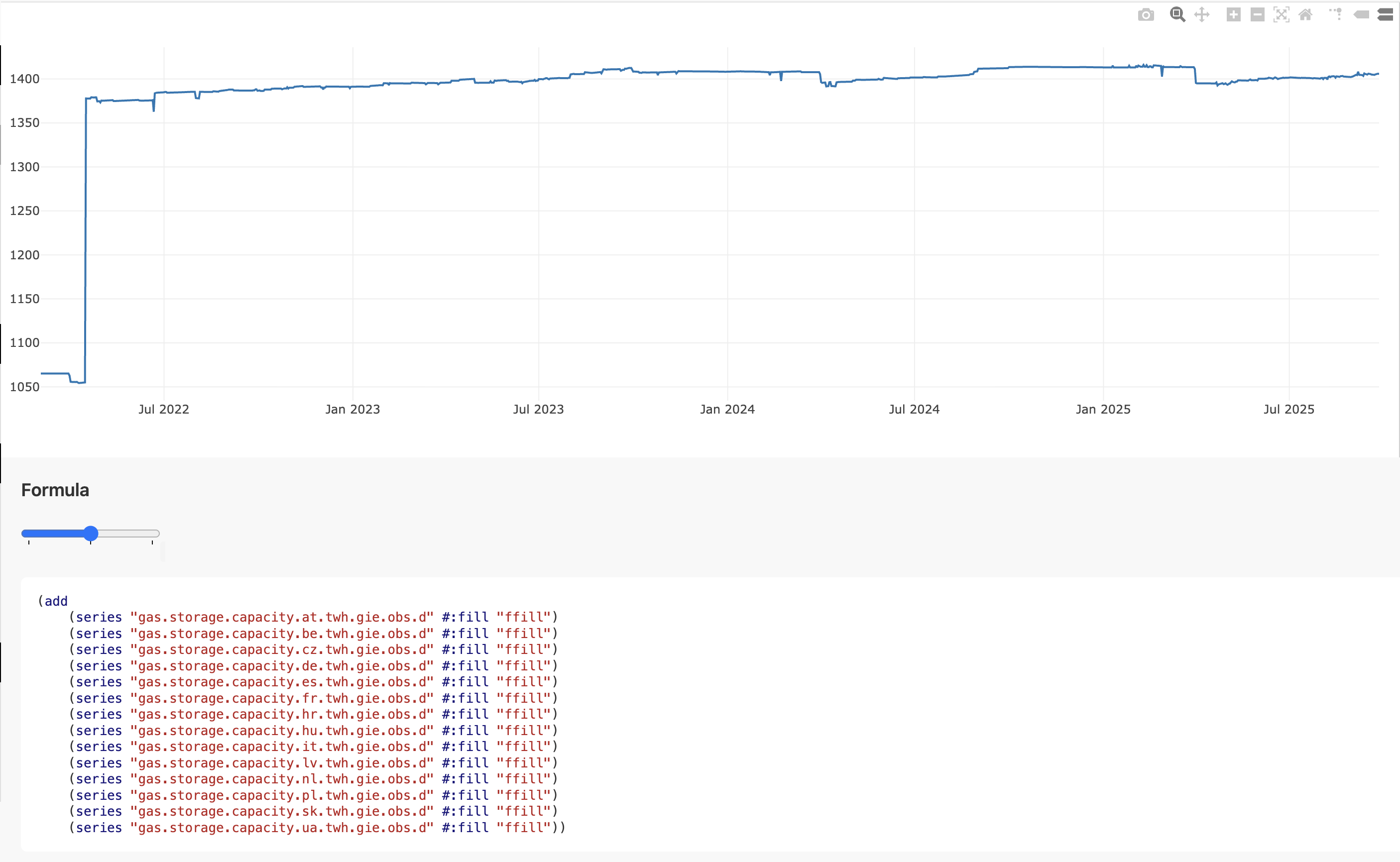Screen dimensions: 1400x862
Task: Click the Formula slider handle
Action: (91, 534)
